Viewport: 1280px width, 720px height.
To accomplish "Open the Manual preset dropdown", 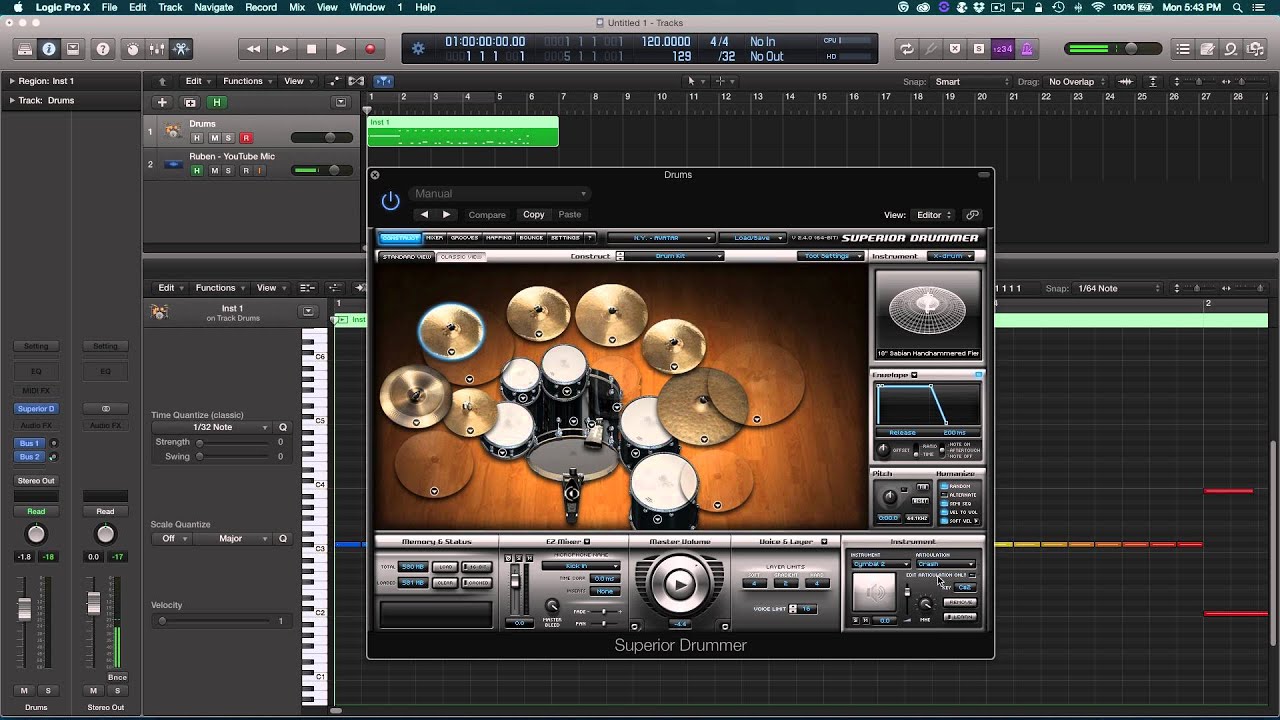I will pos(499,194).
